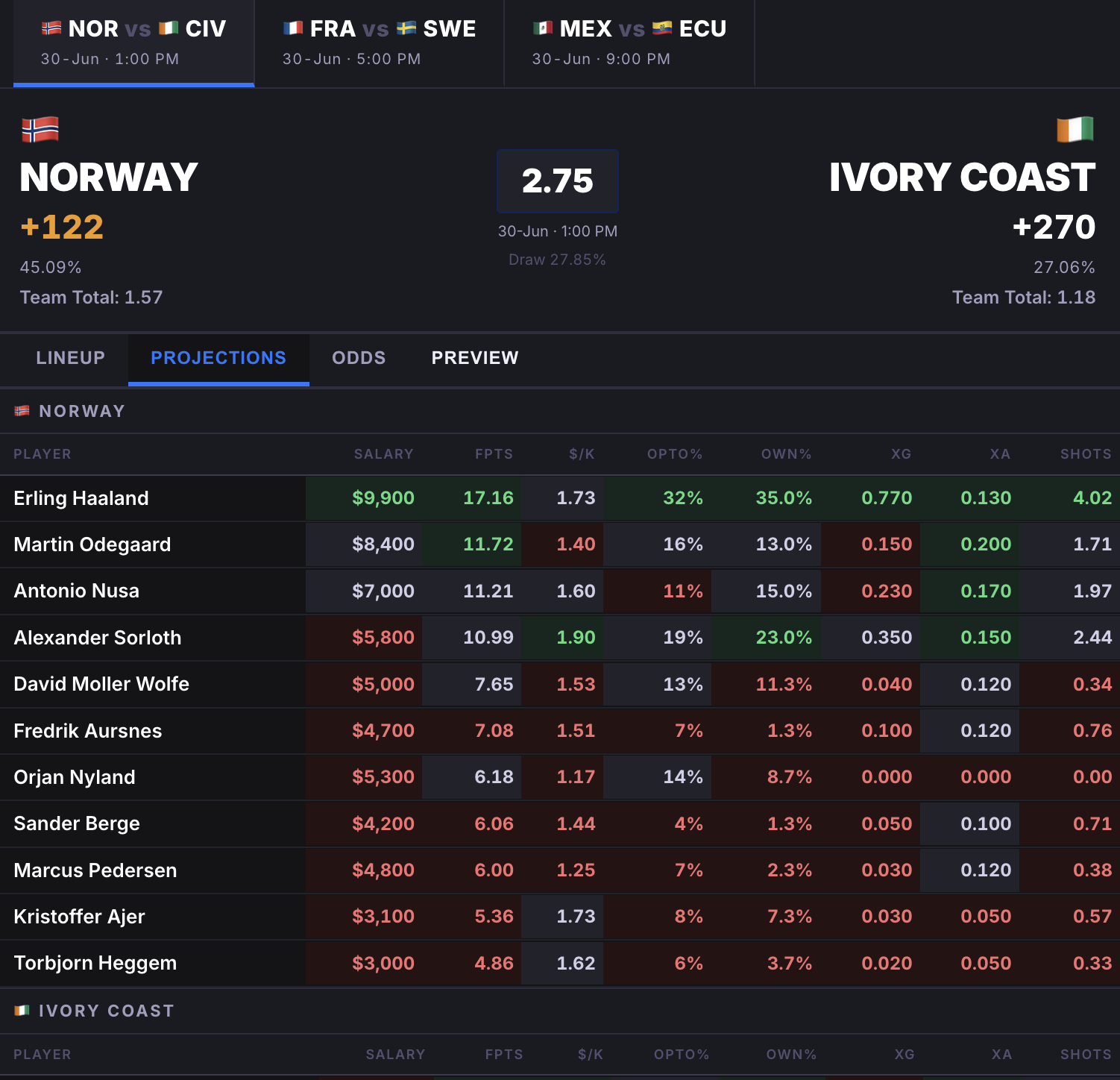Click Nusa's 11% OPTO value
Screen dimensions: 1120x1080
(x=683, y=591)
